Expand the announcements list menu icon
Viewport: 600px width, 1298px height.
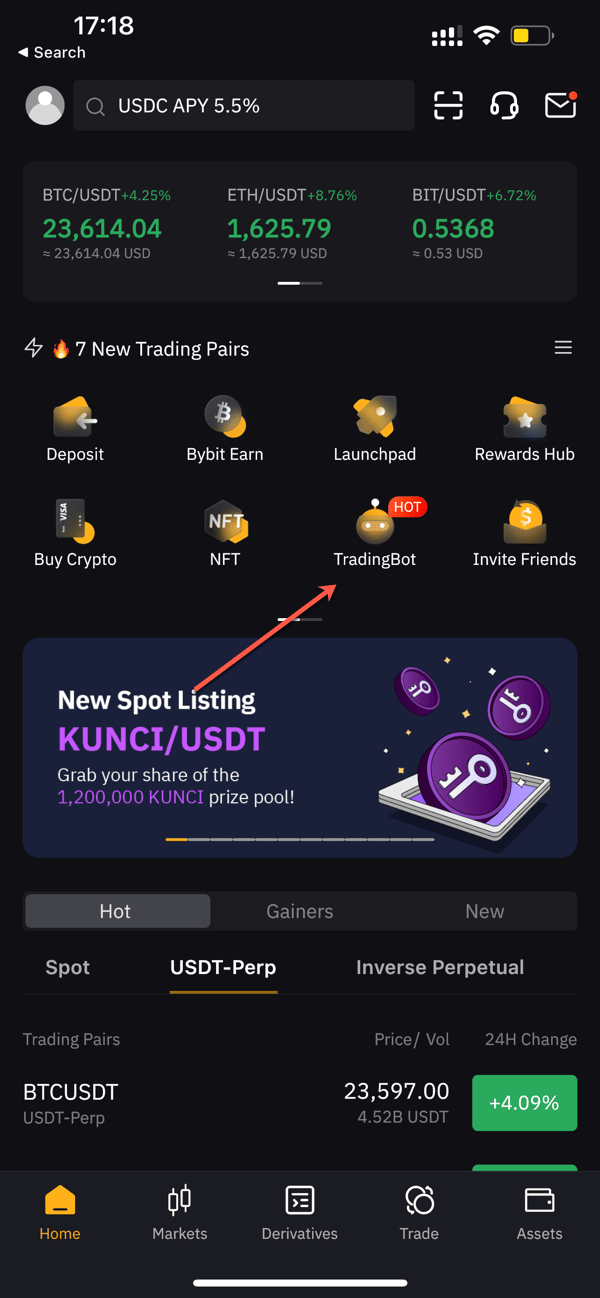pyautogui.click(x=563, y=348)
